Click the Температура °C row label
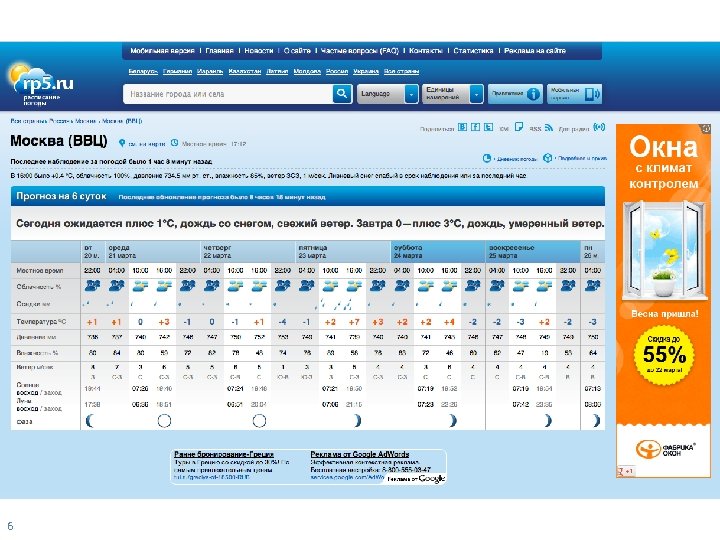Screen dimensions: 720x540 41,321
